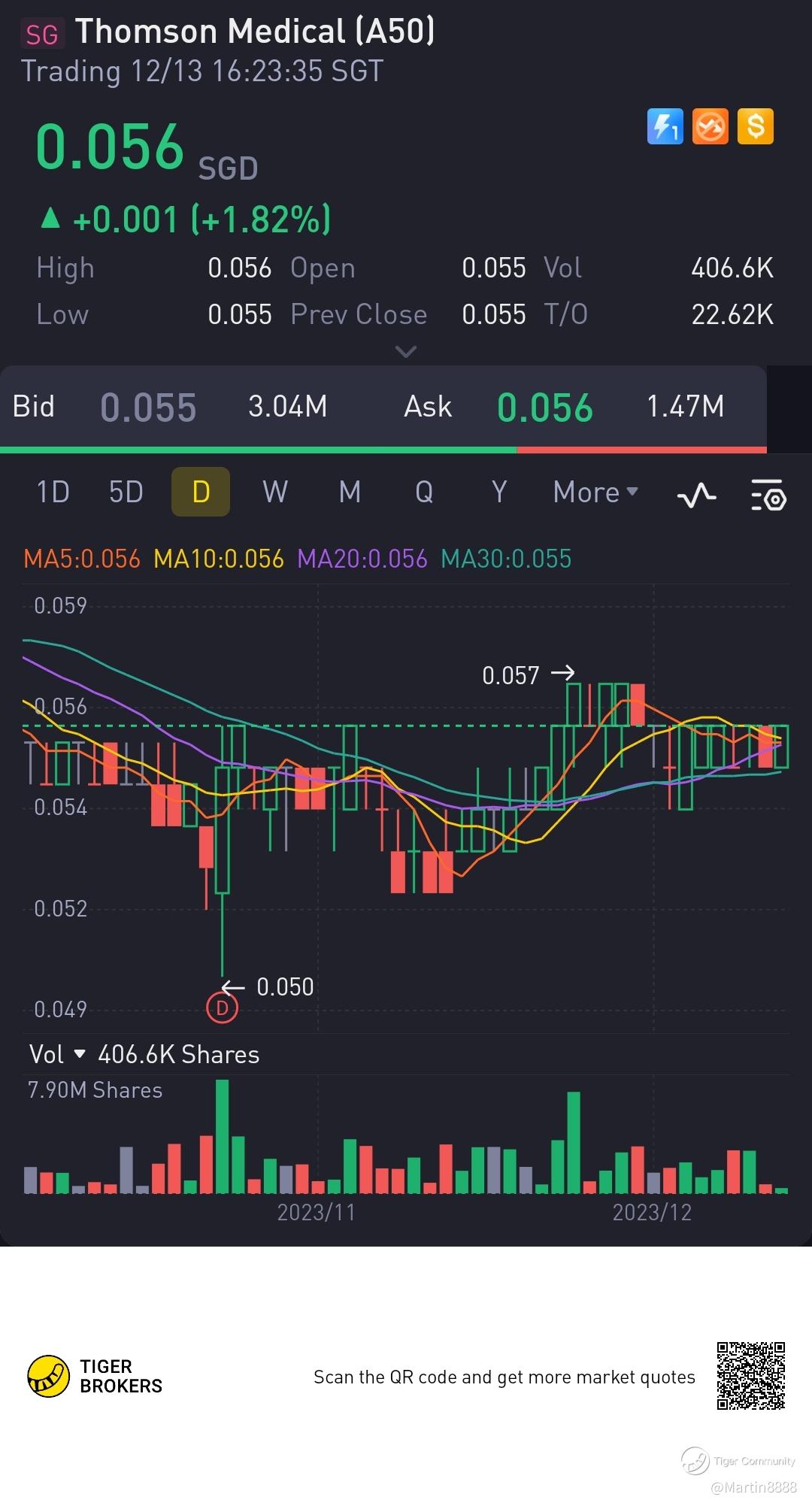This screenshot has height=1506, width=812.
Task: Tap the trading time 12/13 16:23:35 SGT
Action: pyautogui.click(x=257, y=71)
